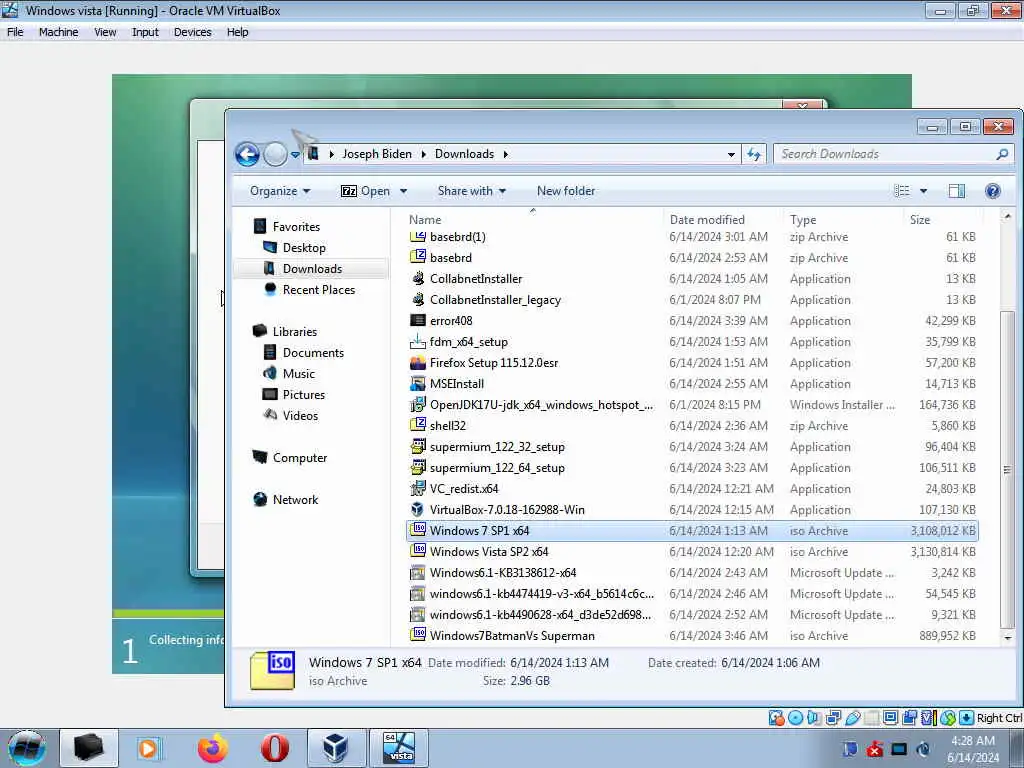1024x768 pixels.
Task: Select the CollabnetInstaller application icon
Action: pyautogui.click(x=417, y=279)
